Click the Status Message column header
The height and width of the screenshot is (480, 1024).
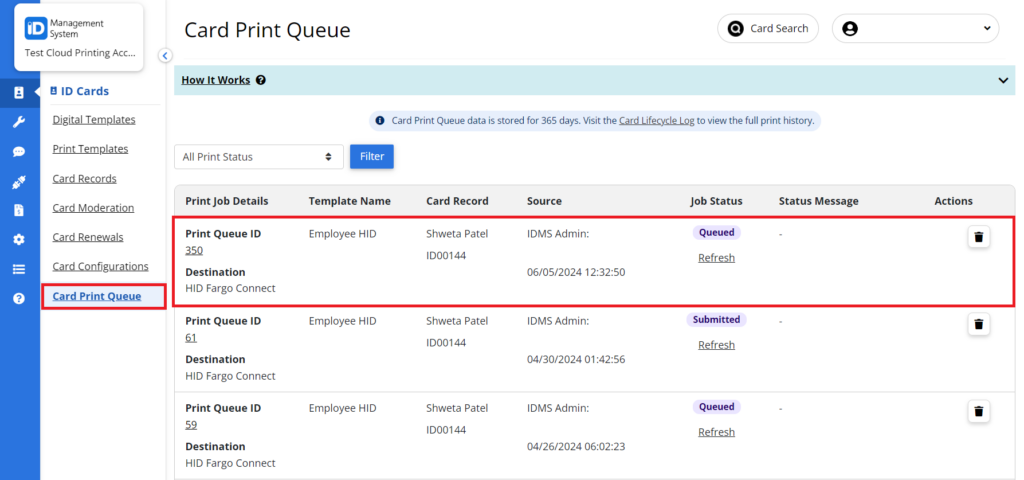pos(818,201)
